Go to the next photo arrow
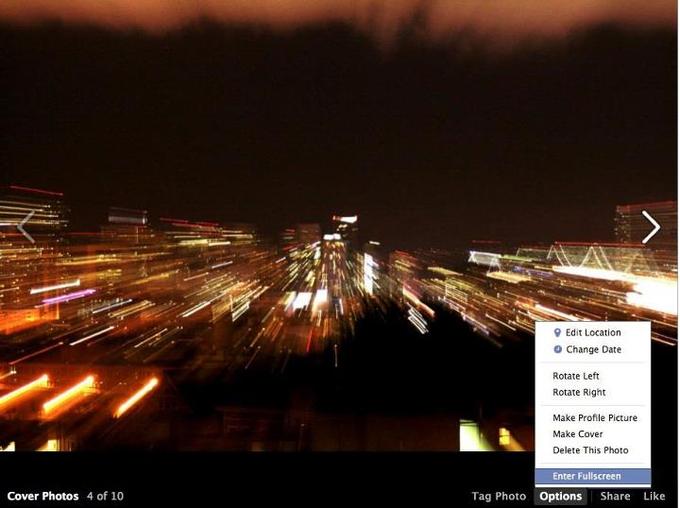This screenshot has width=680, height=508. click(x=651, y=227)
